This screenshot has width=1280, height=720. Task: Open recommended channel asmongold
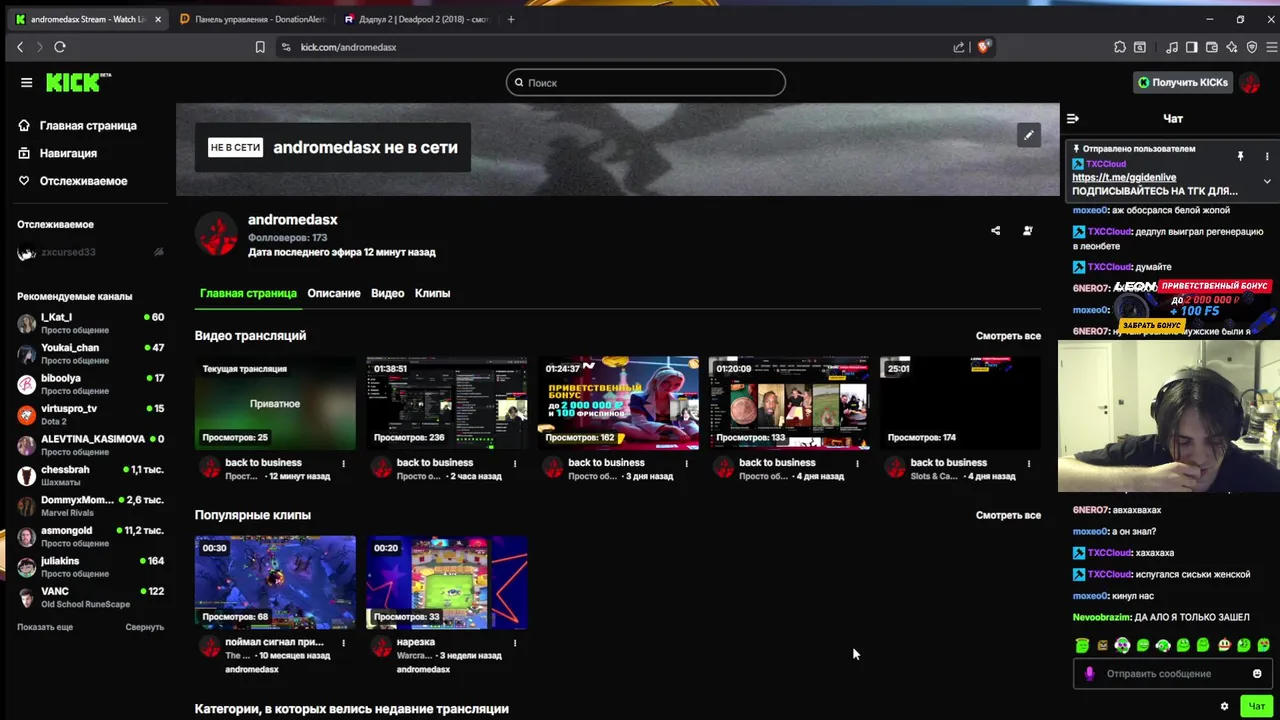[90, 536]
